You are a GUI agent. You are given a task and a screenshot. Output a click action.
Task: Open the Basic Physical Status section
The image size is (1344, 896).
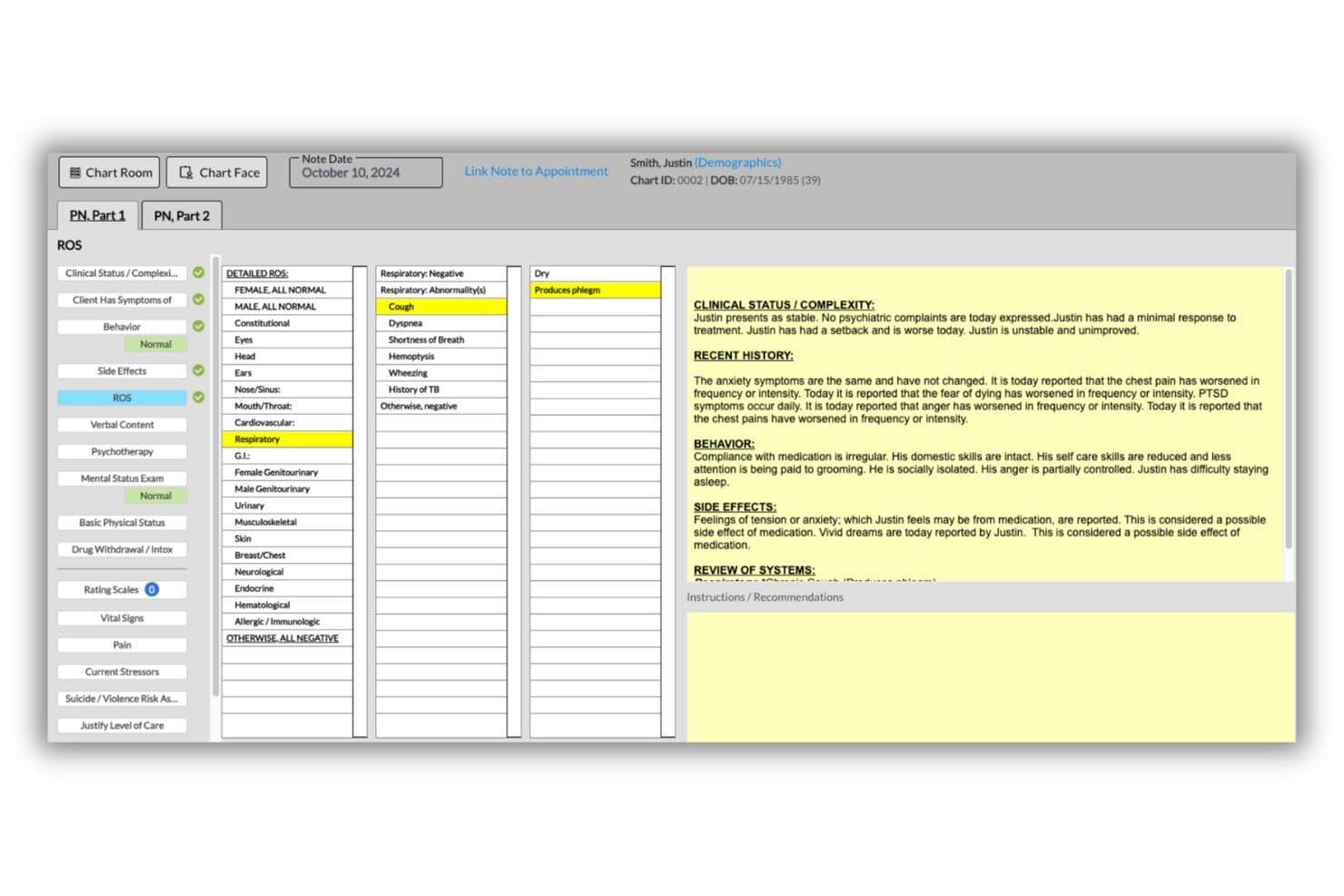coord(122,523)
